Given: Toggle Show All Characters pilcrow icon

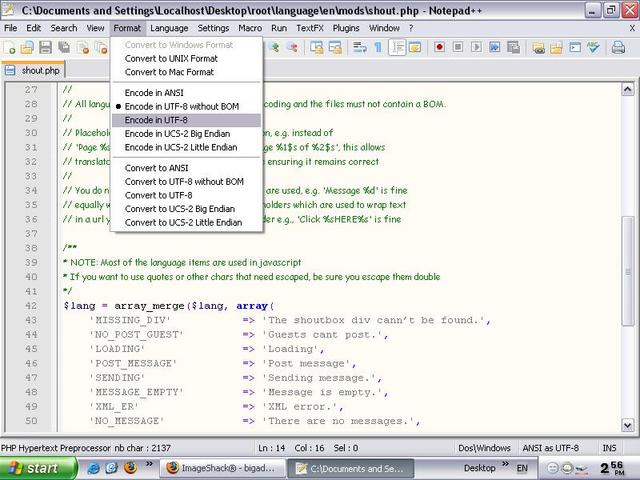Looking at the screenshot, I should coord(378,48).
